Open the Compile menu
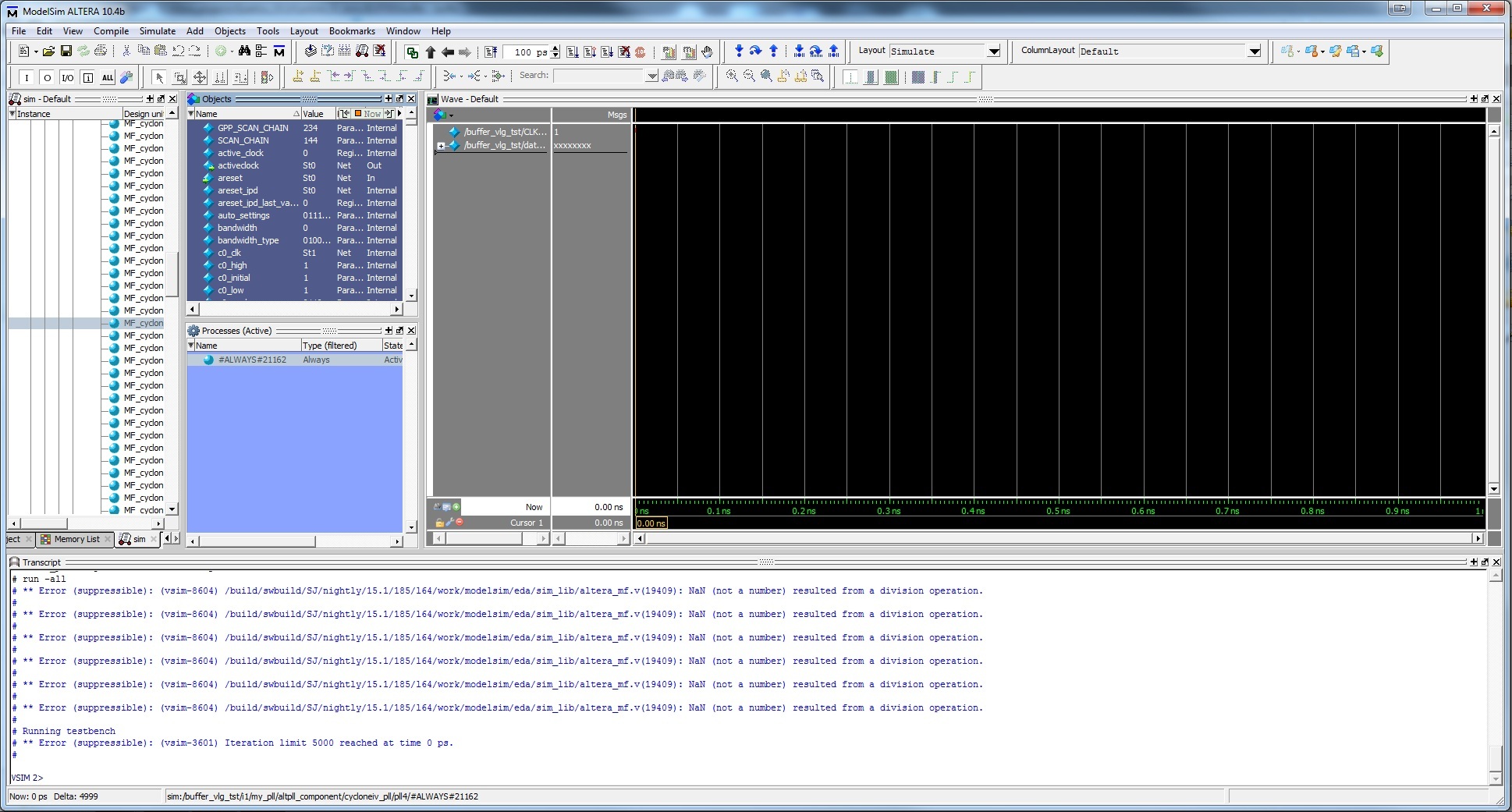Viewport: 1512px width, 812px height. (x=111, y=31)
